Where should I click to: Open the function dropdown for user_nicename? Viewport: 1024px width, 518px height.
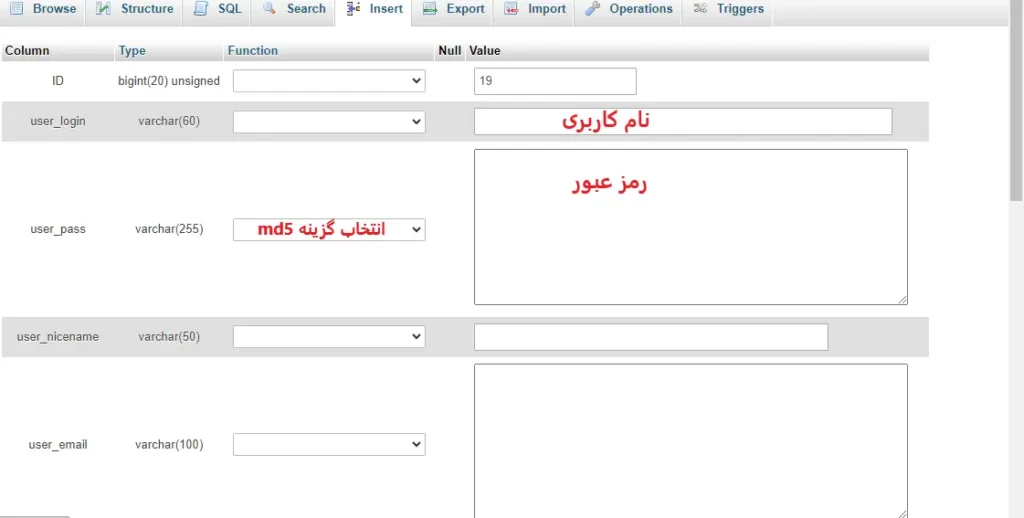[329, 336]
